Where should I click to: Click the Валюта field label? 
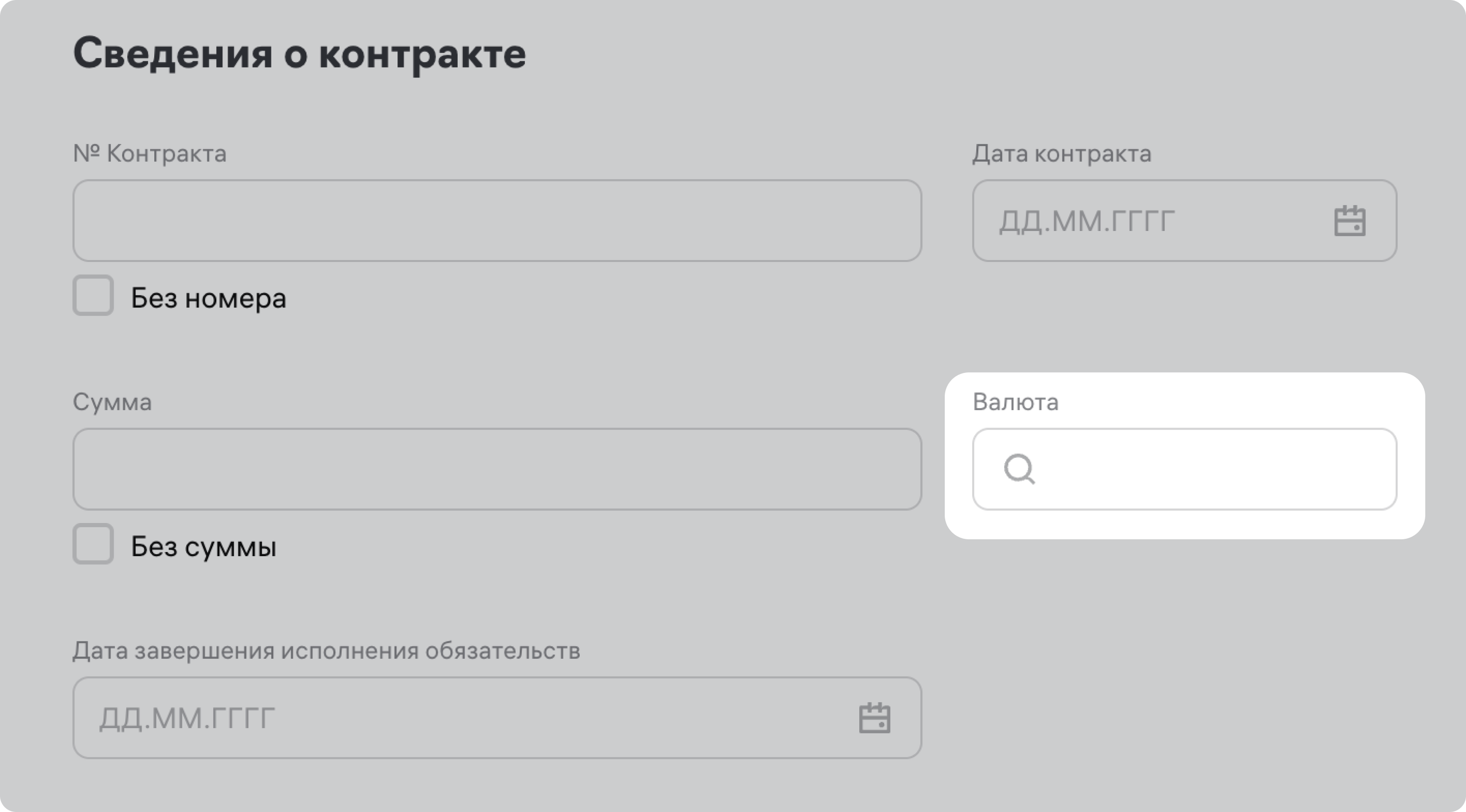[x=1016, y=402]
